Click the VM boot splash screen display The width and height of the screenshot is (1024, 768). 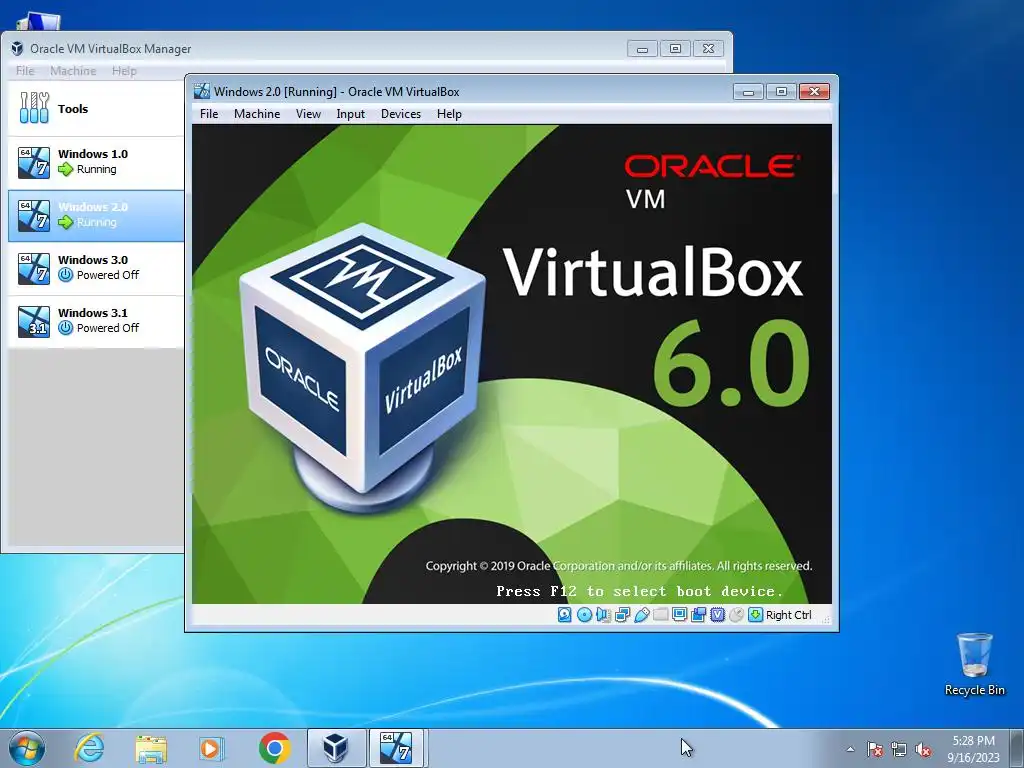tap(512, 364)
